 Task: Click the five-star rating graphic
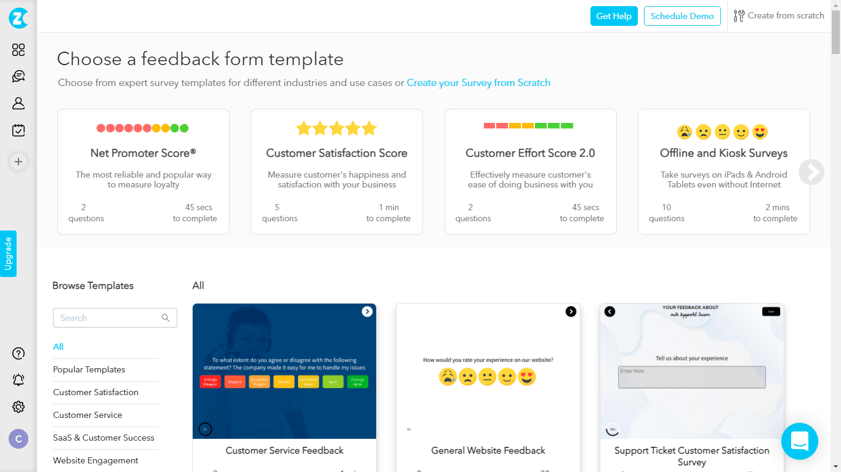pos(336,129)
